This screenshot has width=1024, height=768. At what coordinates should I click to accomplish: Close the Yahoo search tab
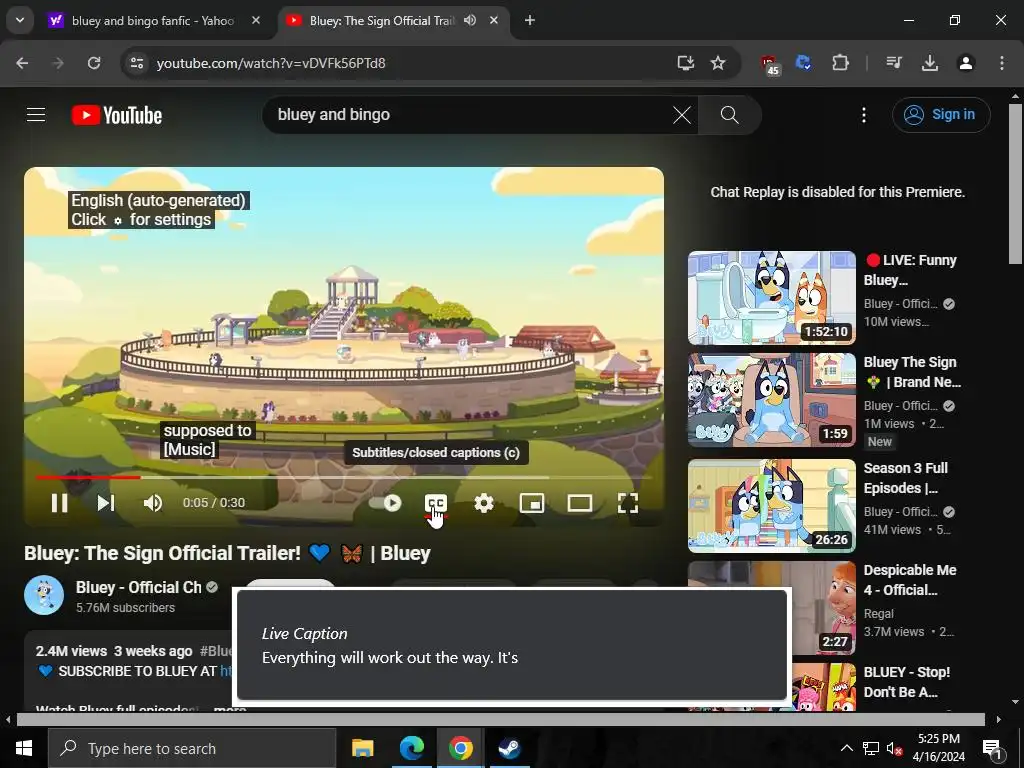256,21
